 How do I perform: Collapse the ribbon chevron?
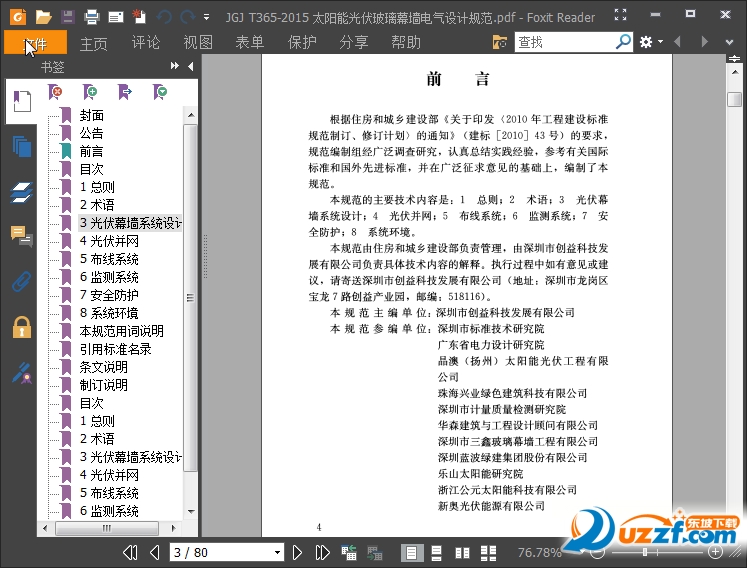click(729, 42)
